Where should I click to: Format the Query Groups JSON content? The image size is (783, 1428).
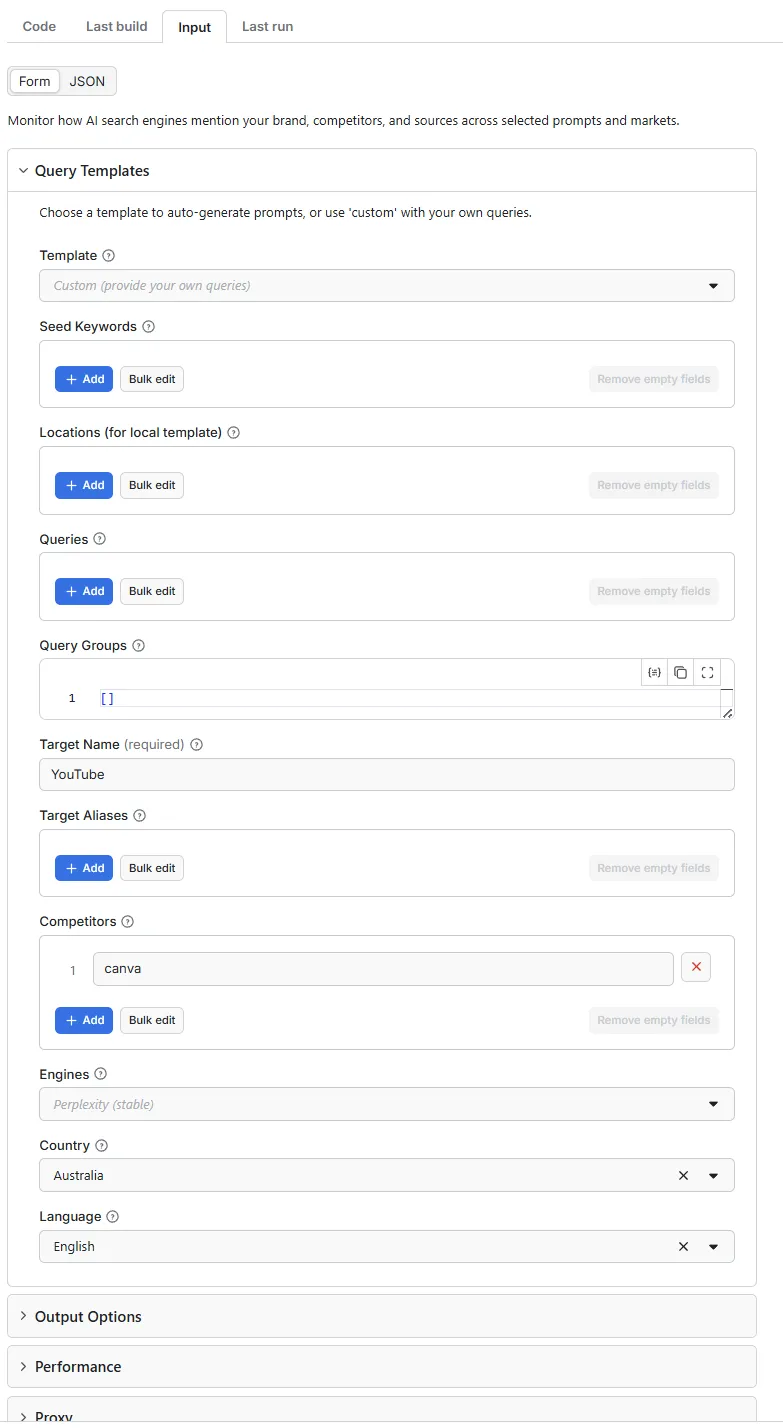pyautogui.click(x=654, y=672)
